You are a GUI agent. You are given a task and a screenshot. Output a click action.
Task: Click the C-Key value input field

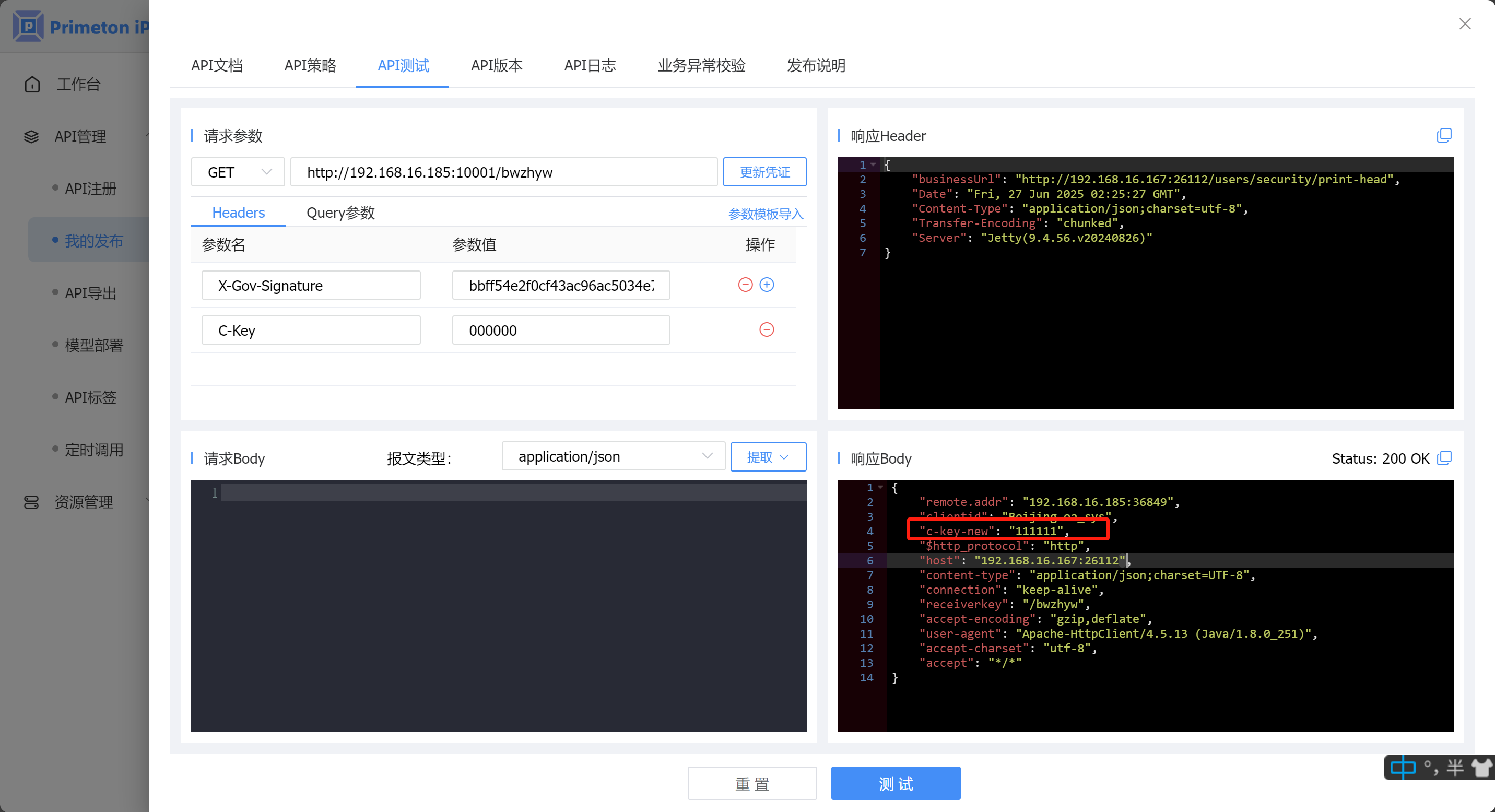[x=561, y=331]
